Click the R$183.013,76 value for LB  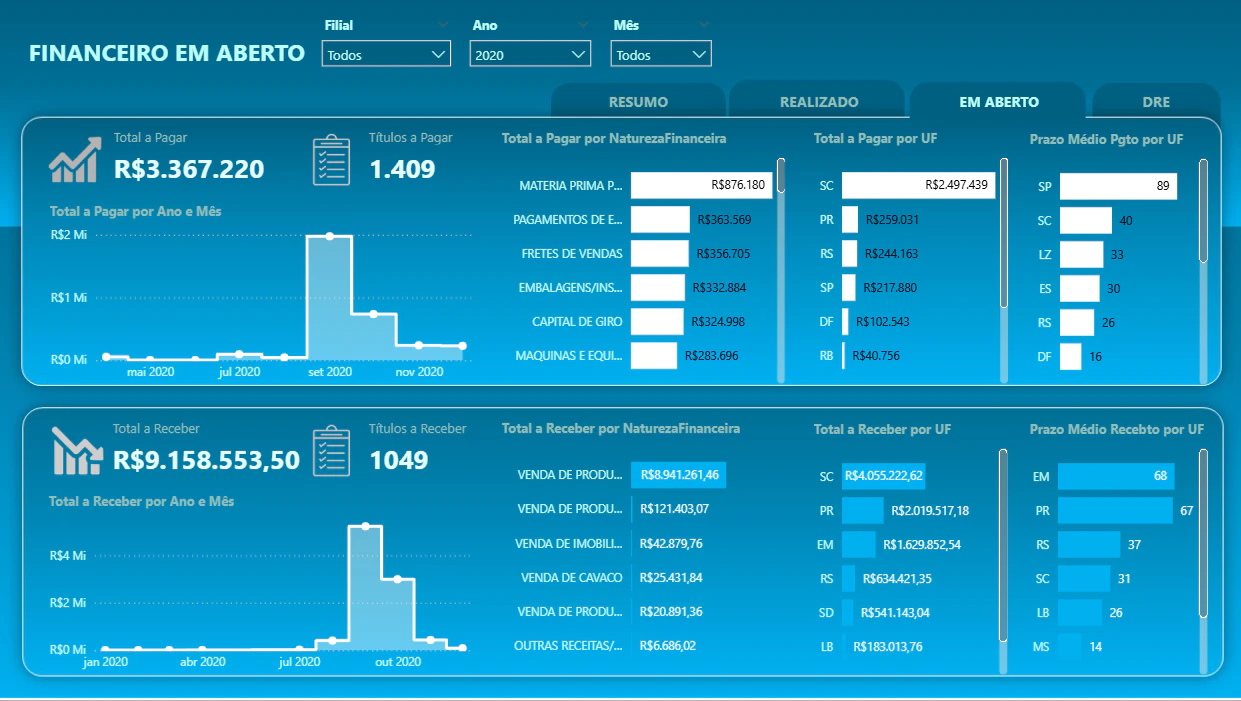pyautogui.click(x=888, y=646)
